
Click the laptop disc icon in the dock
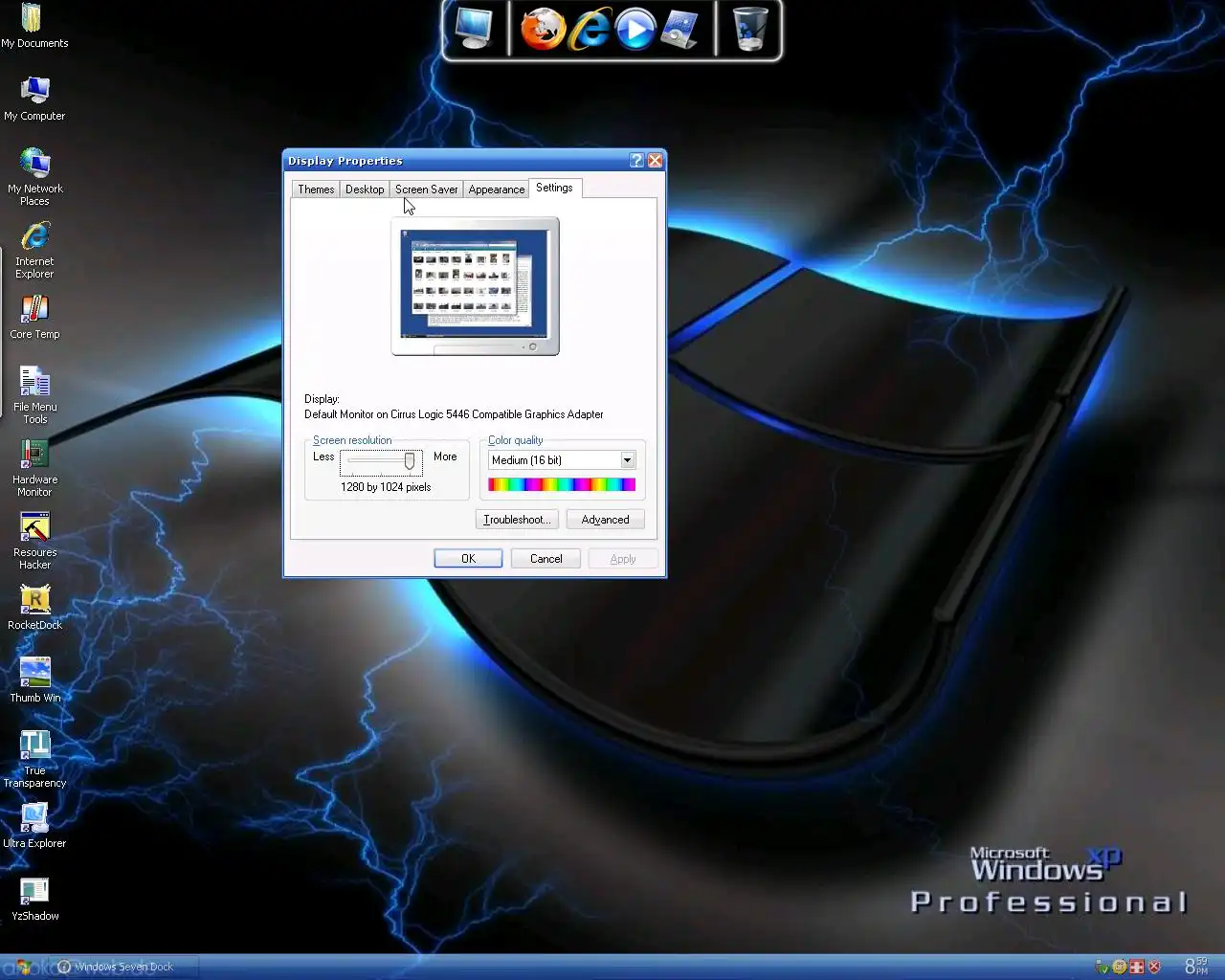pyautogui.click(x=680, y=29)
